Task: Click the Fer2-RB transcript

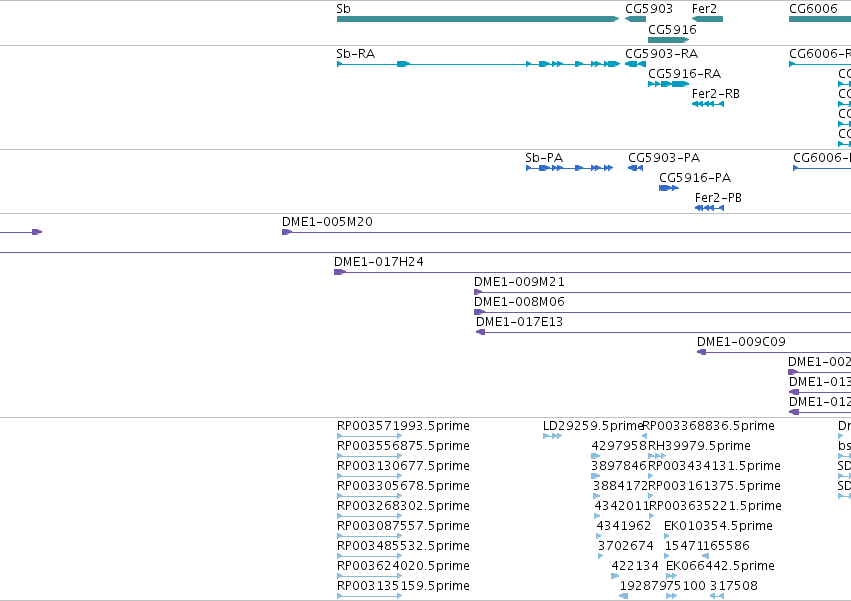Action: (x=708, y=104)
